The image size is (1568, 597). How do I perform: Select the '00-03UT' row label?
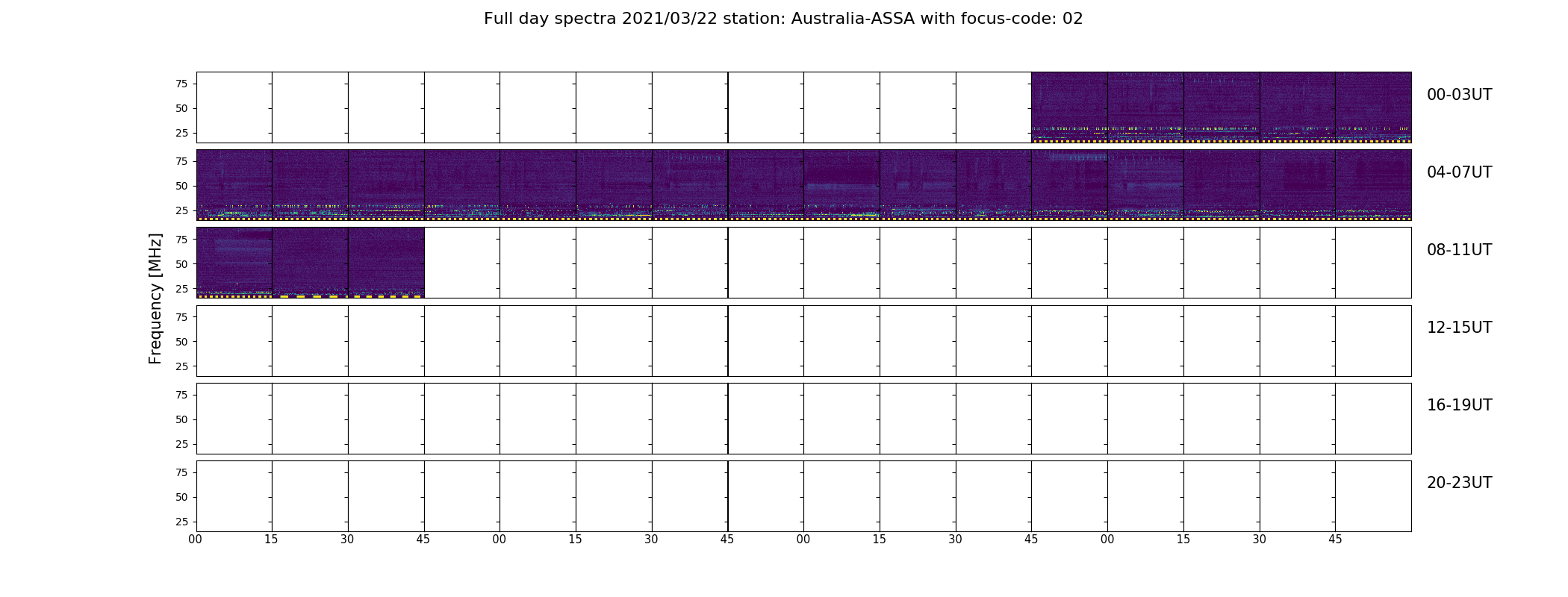pyautogui.click(x=1459, y=95)
